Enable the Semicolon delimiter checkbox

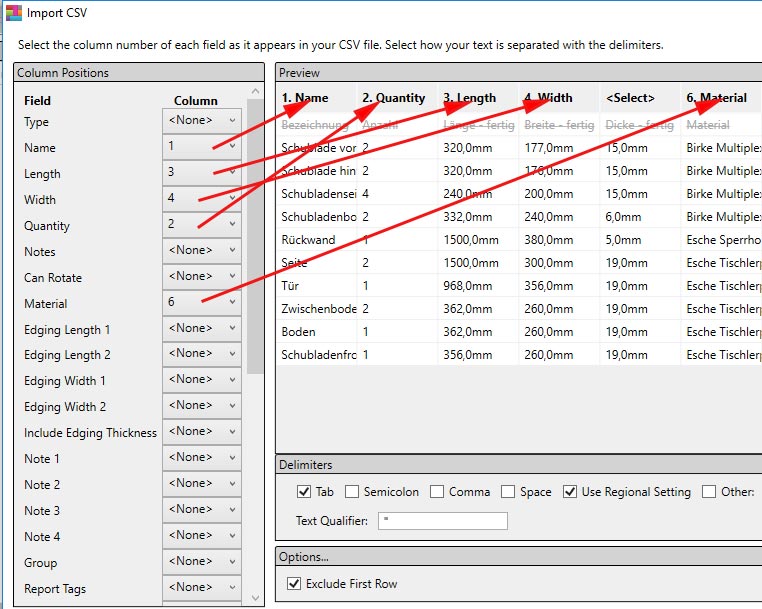(x=352, y=492)
